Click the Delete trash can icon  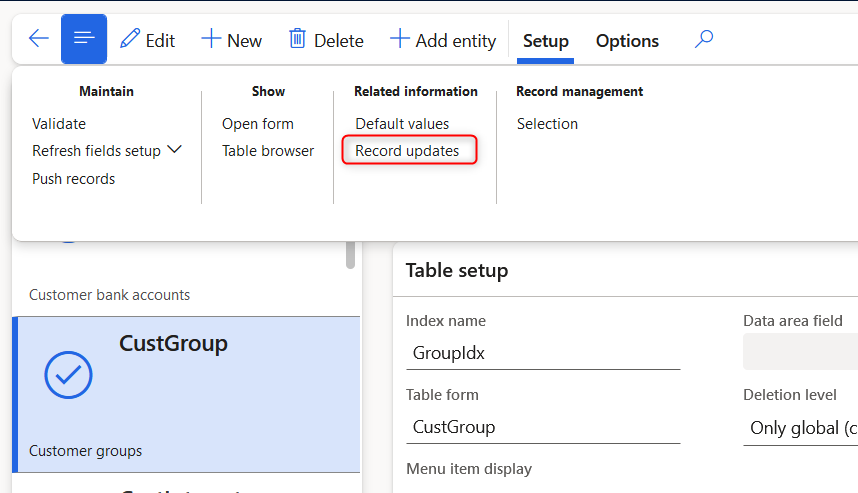click(298, 39)
